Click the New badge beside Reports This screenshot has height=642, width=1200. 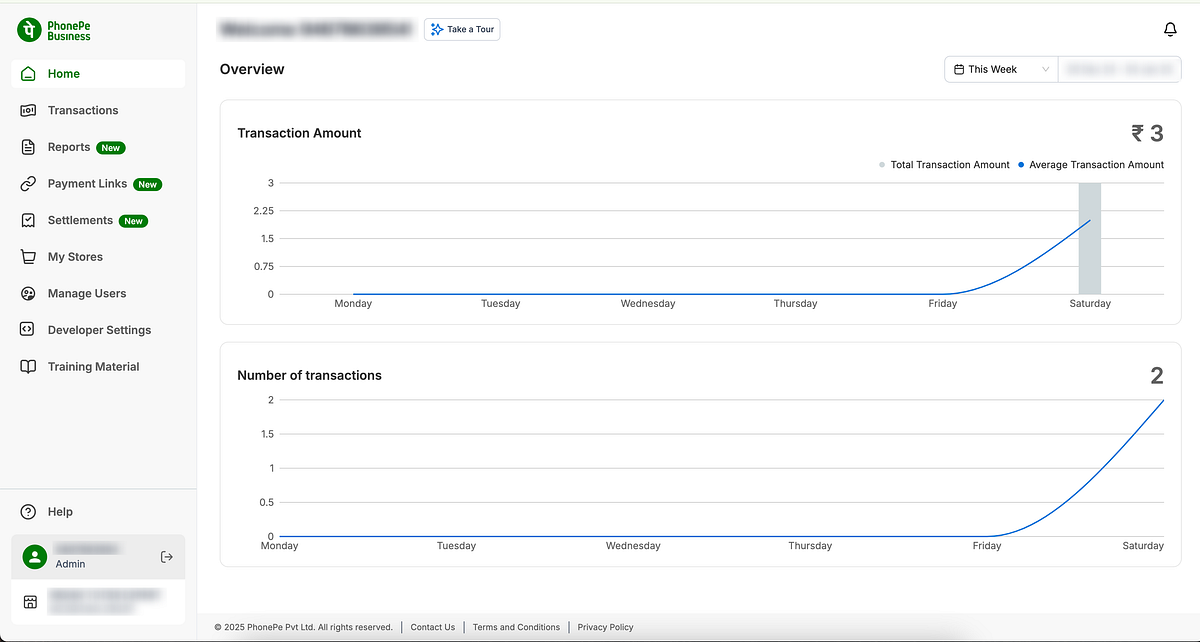[111, 148]
